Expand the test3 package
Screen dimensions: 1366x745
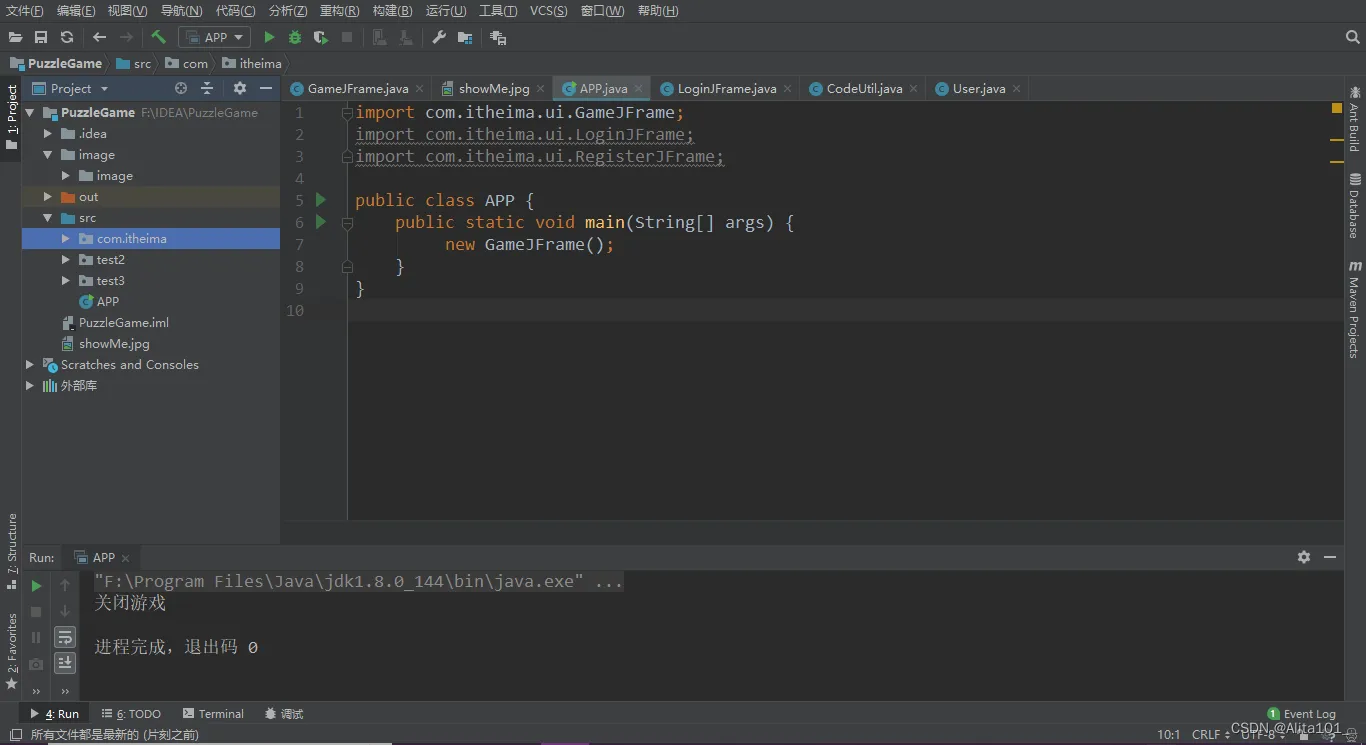[x=66, y=281]
